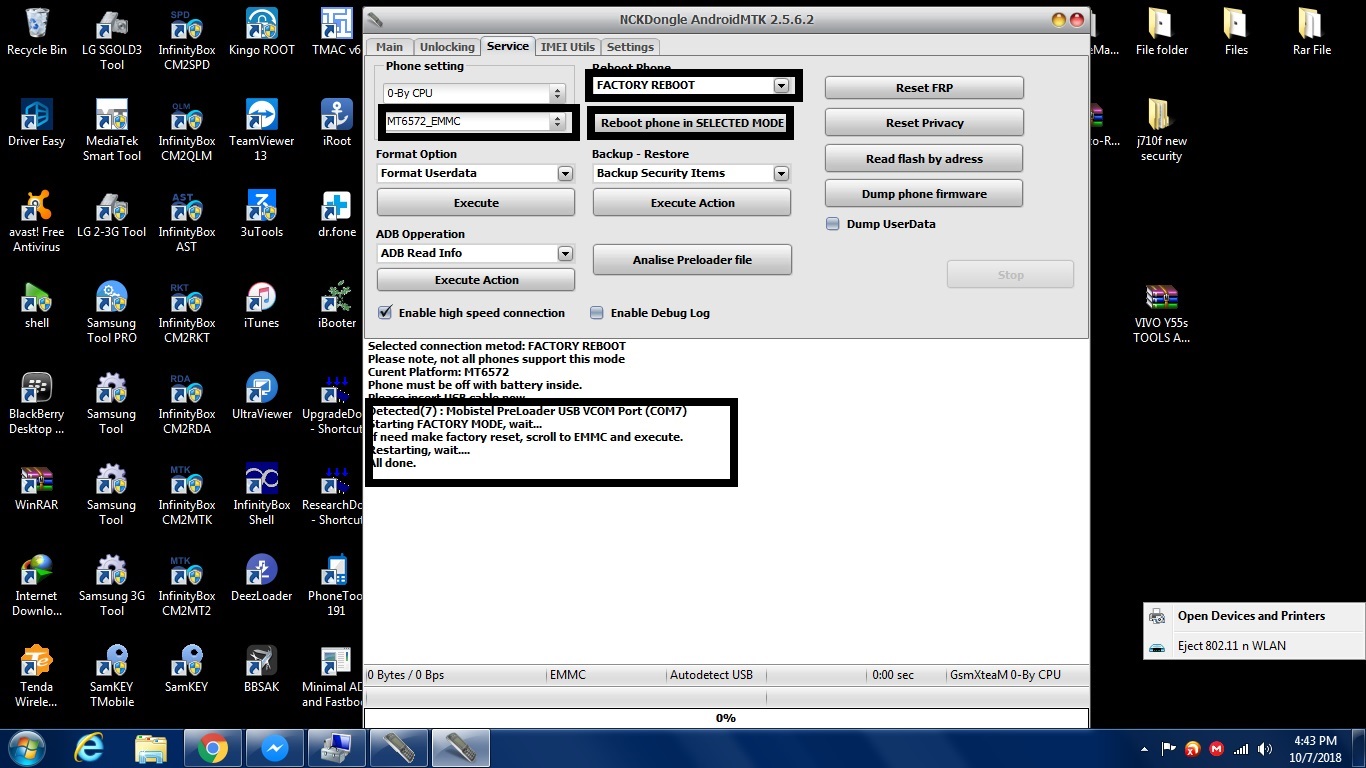Click the Windows Start button
This screenshot has width=1366, height=768.
point(27,748)
